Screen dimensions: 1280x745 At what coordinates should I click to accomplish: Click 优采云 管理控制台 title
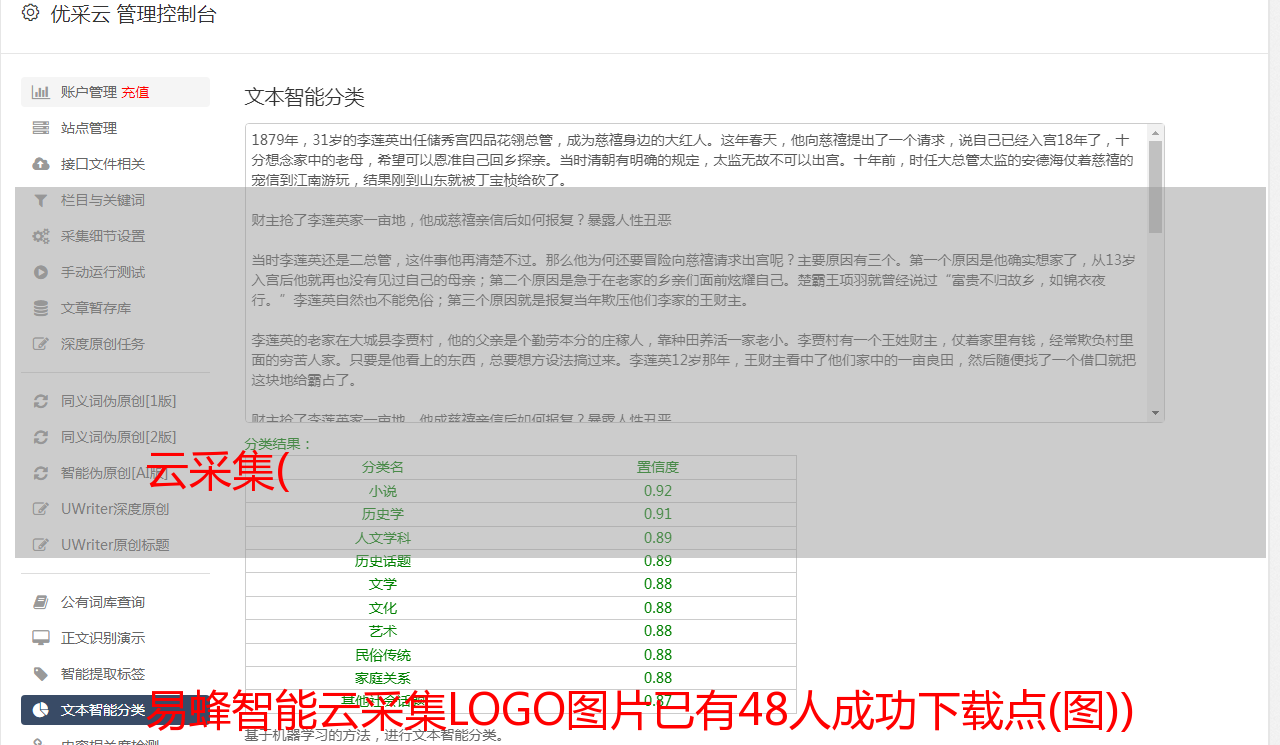133,14
